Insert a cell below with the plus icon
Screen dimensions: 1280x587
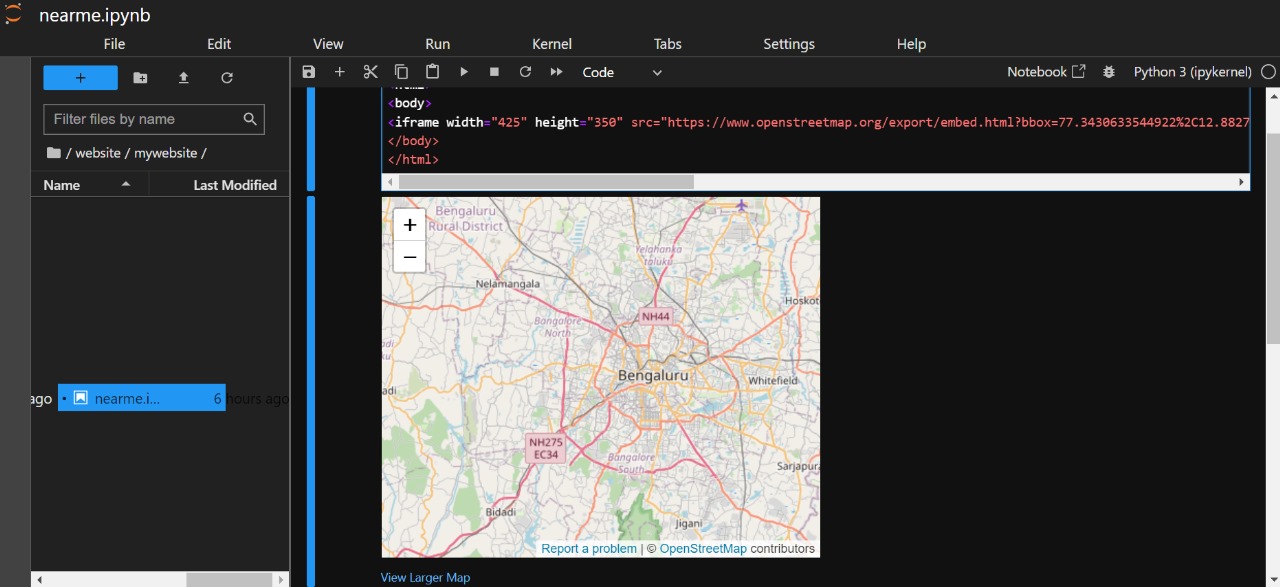tap(339, 72)
